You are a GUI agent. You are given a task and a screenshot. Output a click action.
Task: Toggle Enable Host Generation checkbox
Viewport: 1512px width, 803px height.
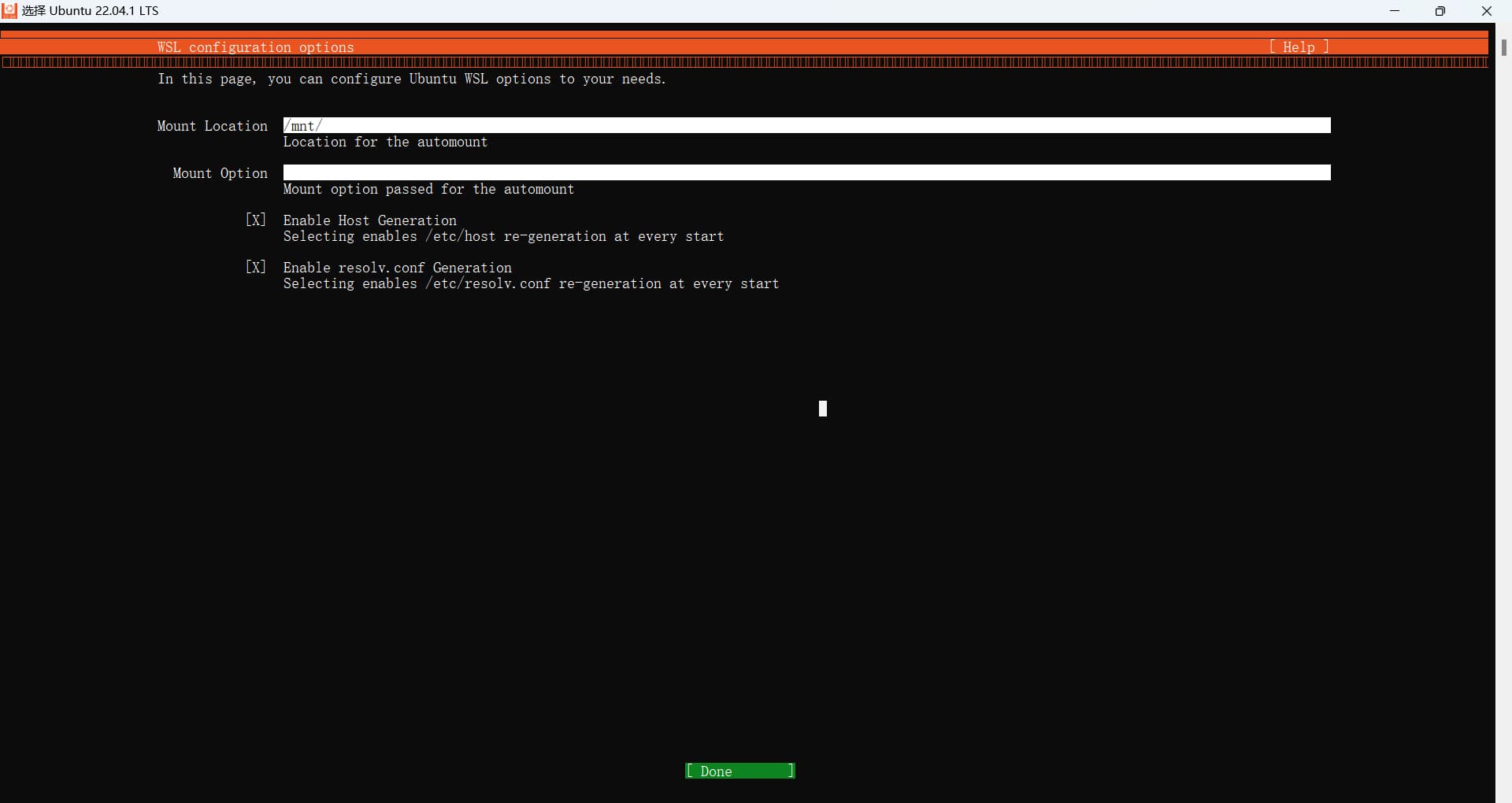tap(256, 220)
